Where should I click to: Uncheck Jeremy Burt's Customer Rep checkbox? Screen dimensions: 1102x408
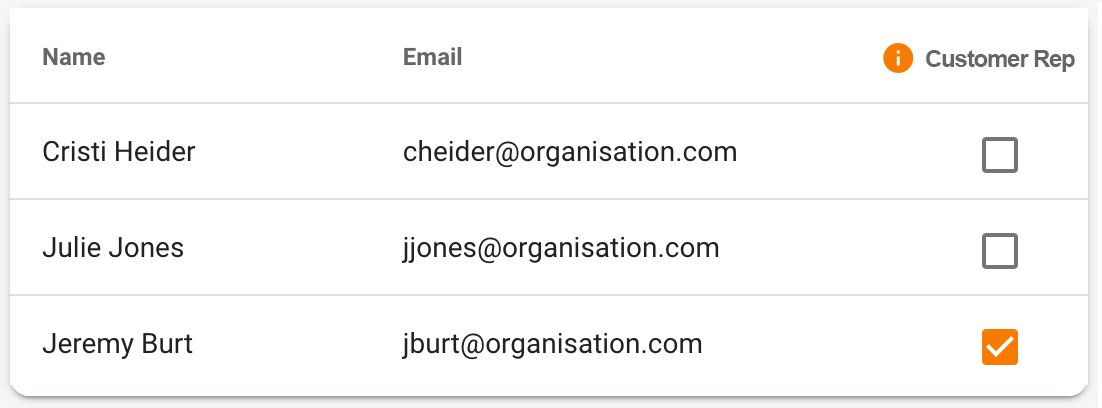(999, 347)
